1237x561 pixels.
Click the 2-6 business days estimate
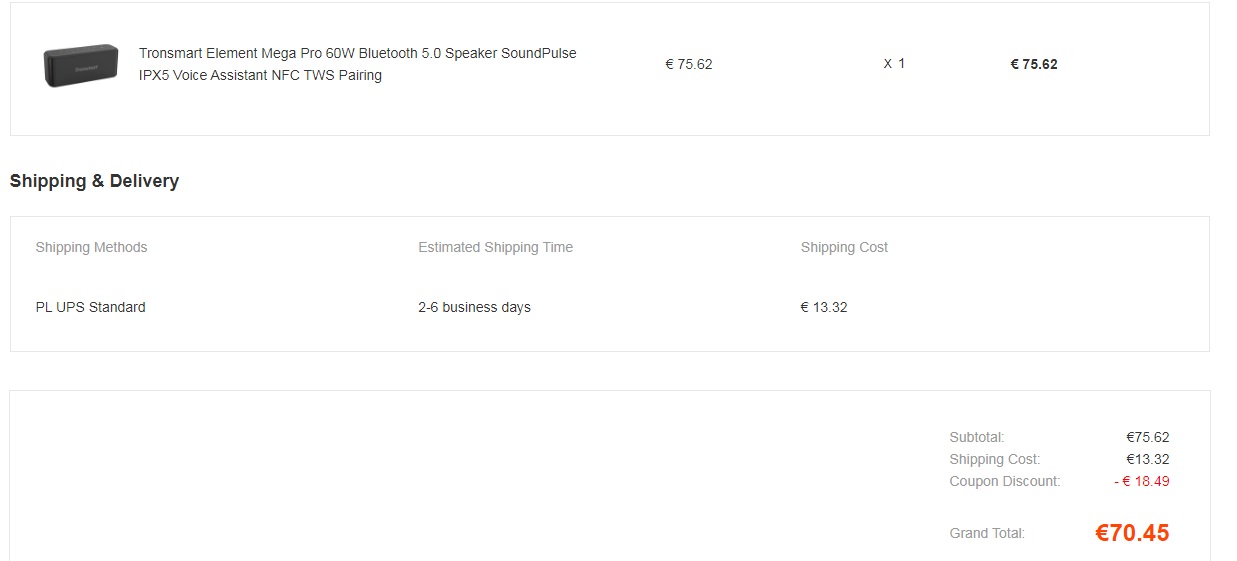click(474, 307)
